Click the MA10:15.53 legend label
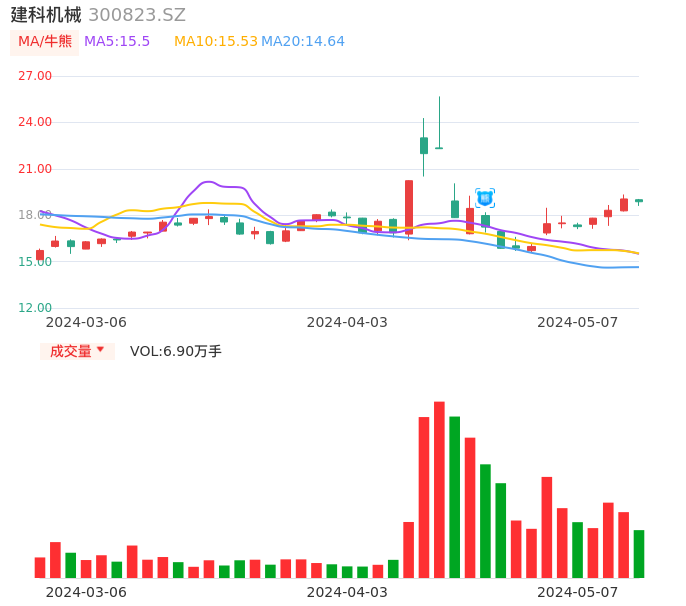The image size is (686, 606). click(x=216, y=42)
